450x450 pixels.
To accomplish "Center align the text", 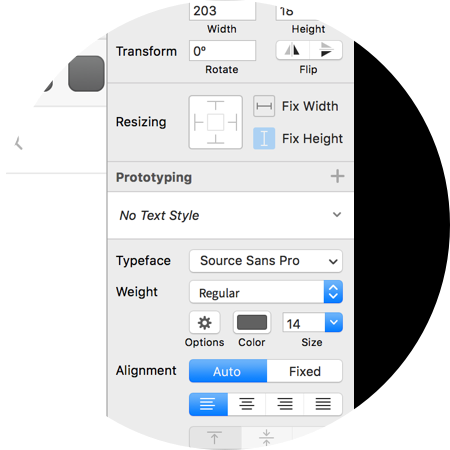I will click(247, 404).
